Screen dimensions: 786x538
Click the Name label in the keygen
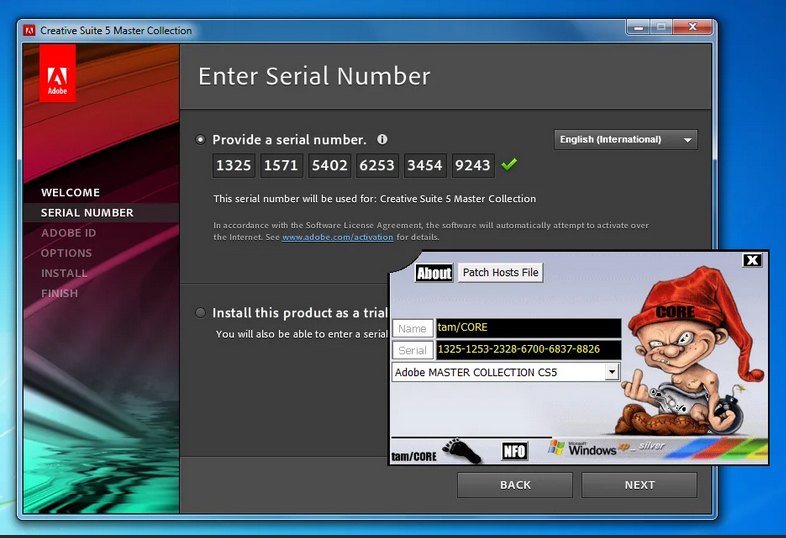tap(413, 328)
